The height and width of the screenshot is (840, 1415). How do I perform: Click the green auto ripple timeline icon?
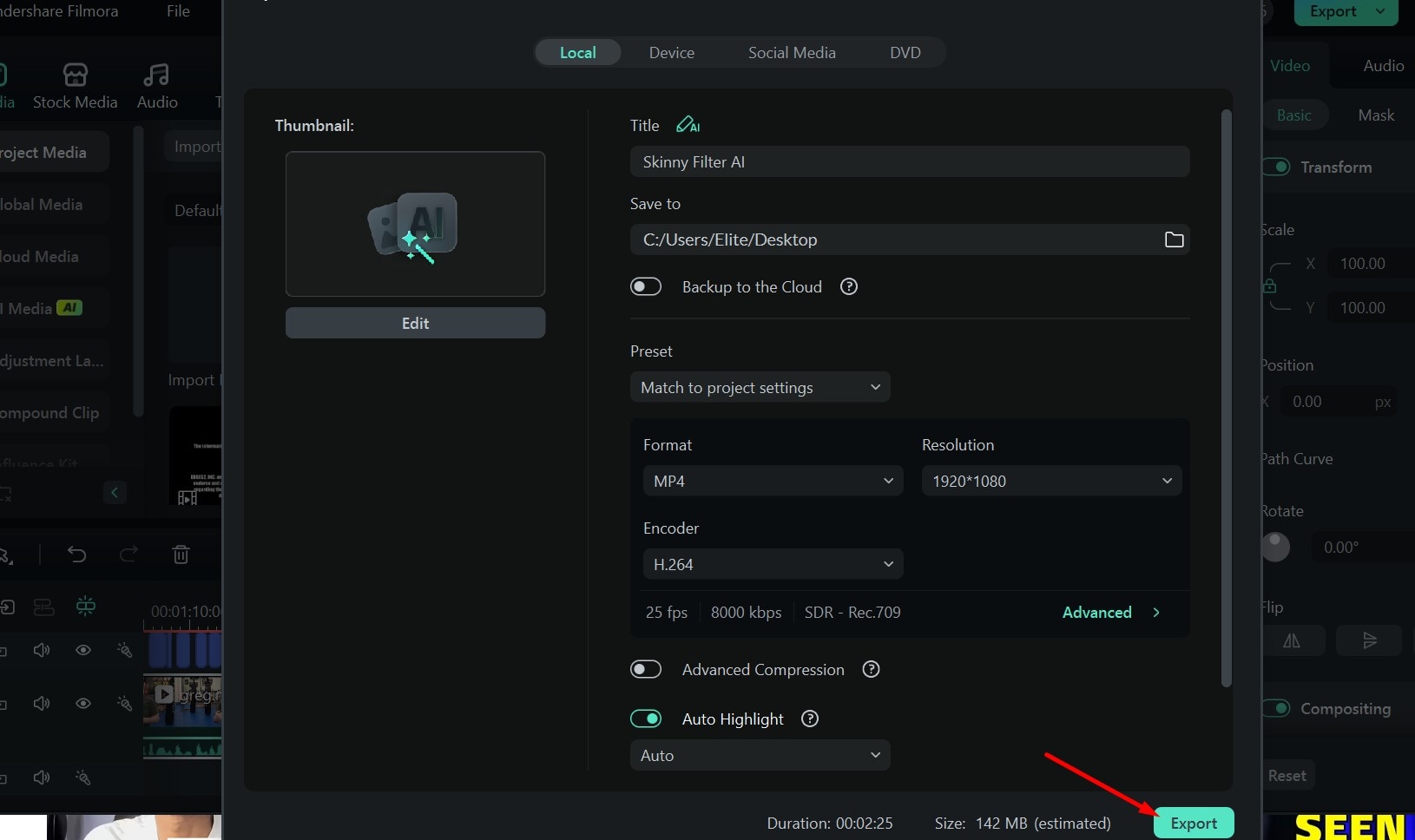coord(86,606)
